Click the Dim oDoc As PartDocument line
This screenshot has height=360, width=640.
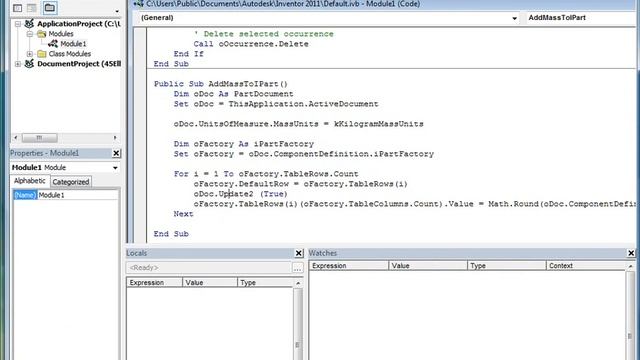coord(233,94)
